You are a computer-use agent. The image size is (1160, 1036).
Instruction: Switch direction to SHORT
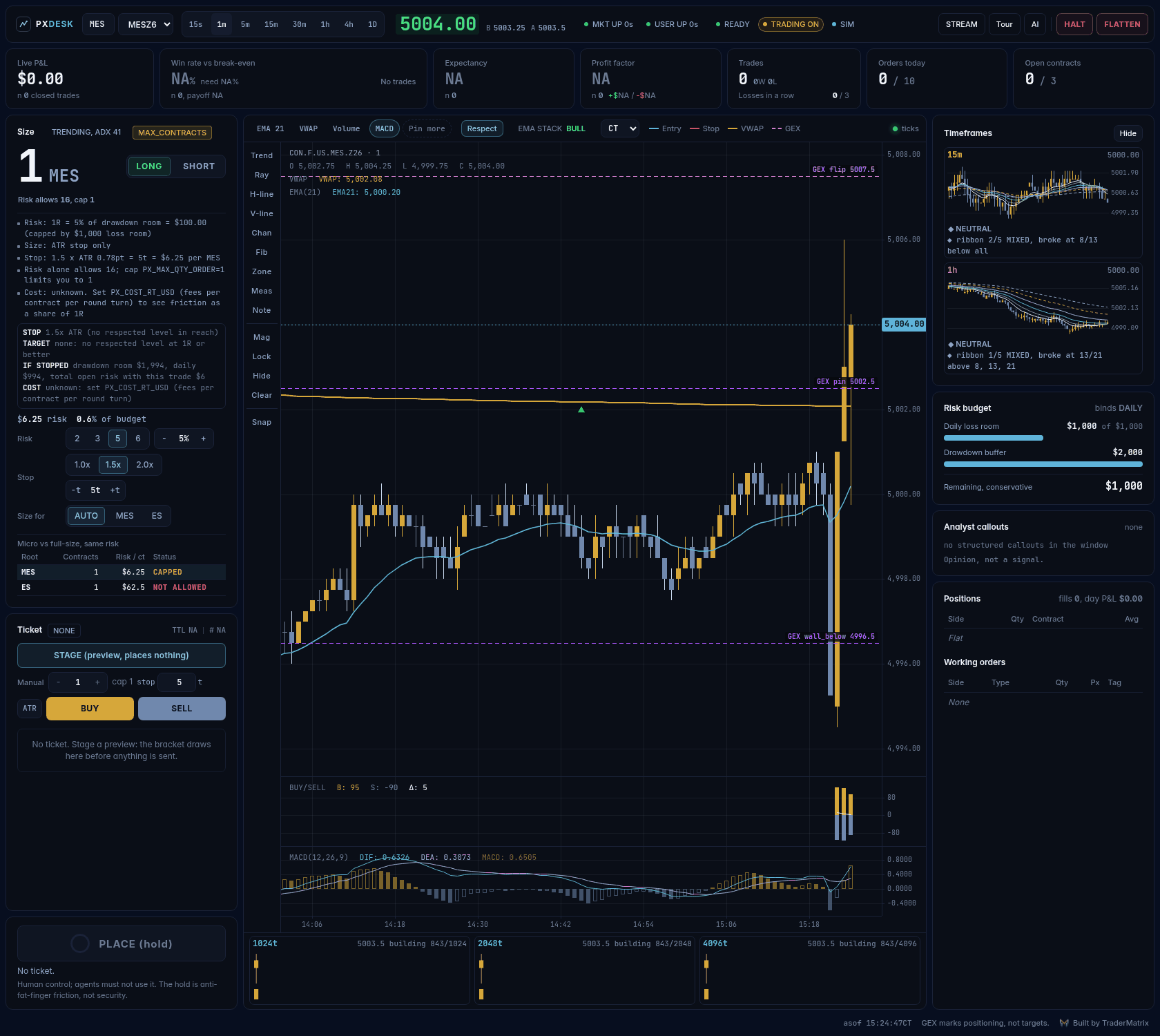coord(199,166)
